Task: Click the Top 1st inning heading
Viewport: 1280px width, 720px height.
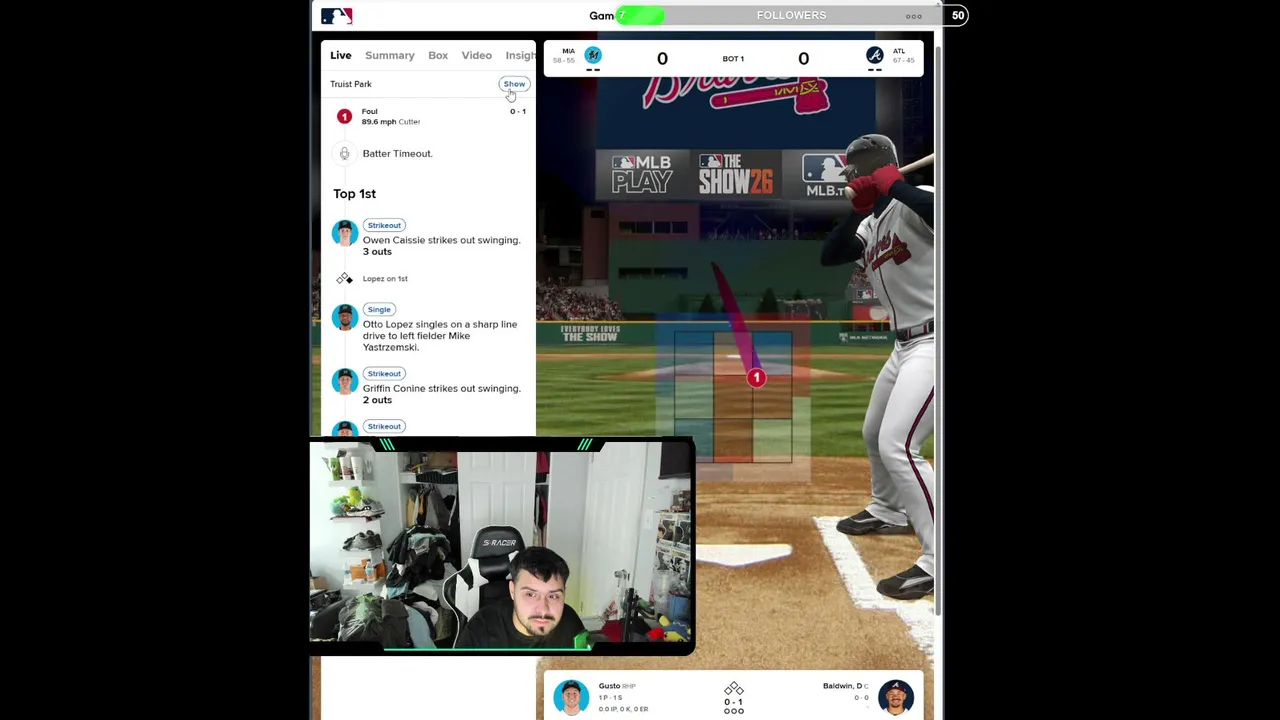Action: tap(354, 194)
